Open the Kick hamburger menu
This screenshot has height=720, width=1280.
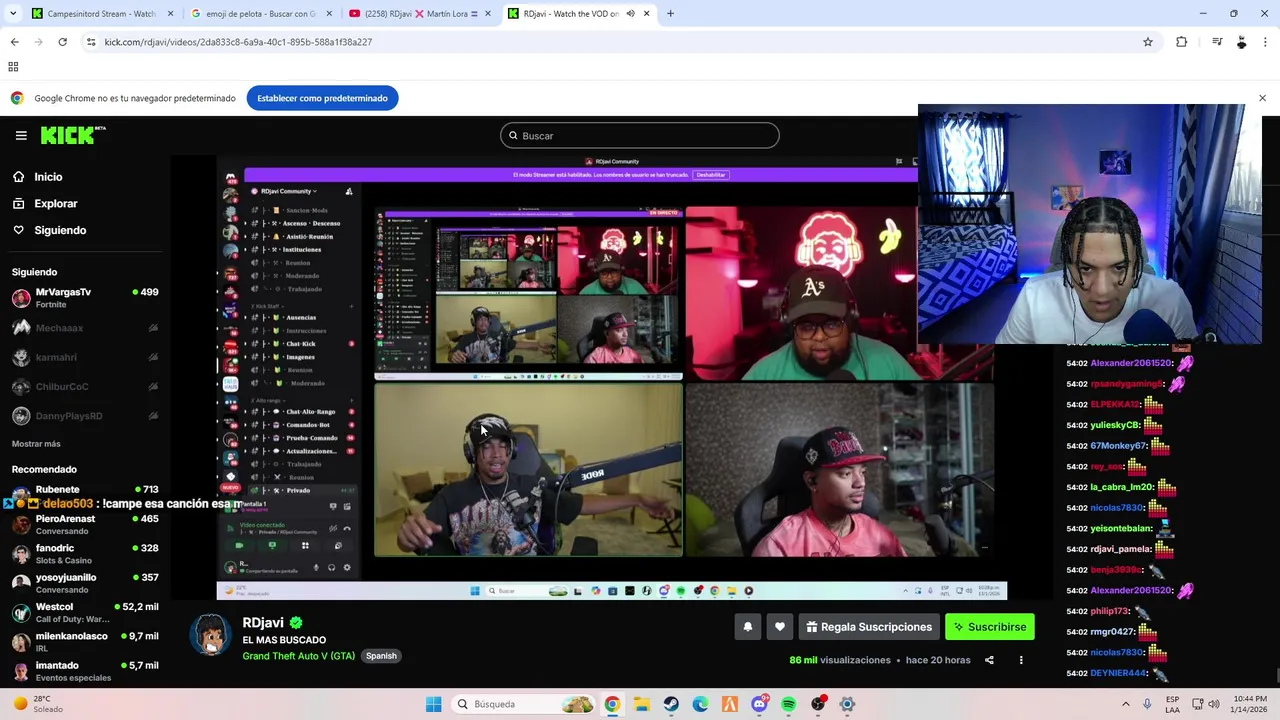click(20, 135)
